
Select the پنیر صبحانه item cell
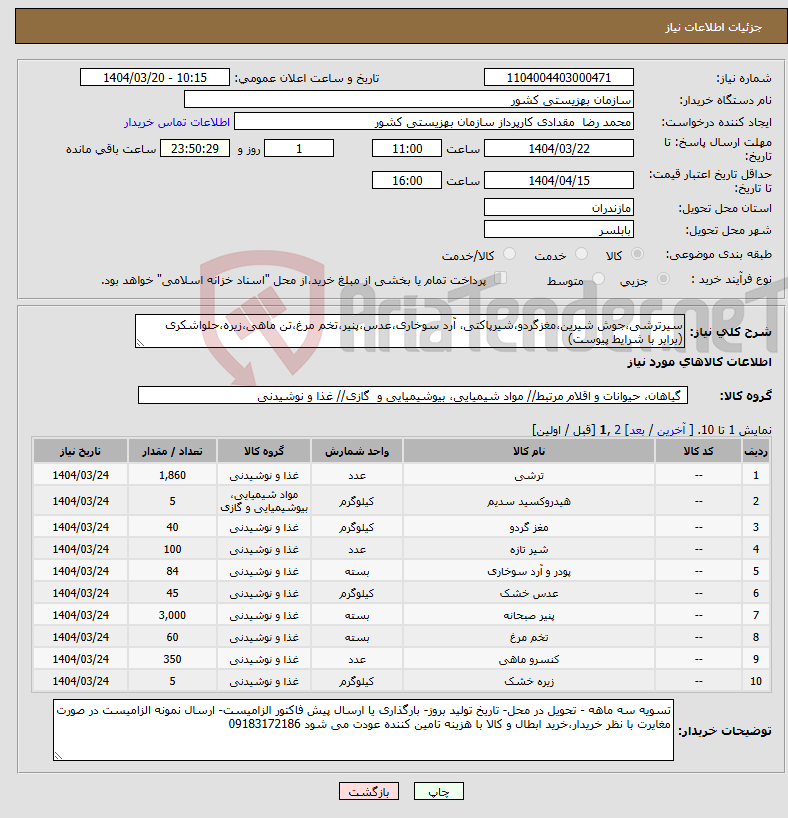[529, 615]
